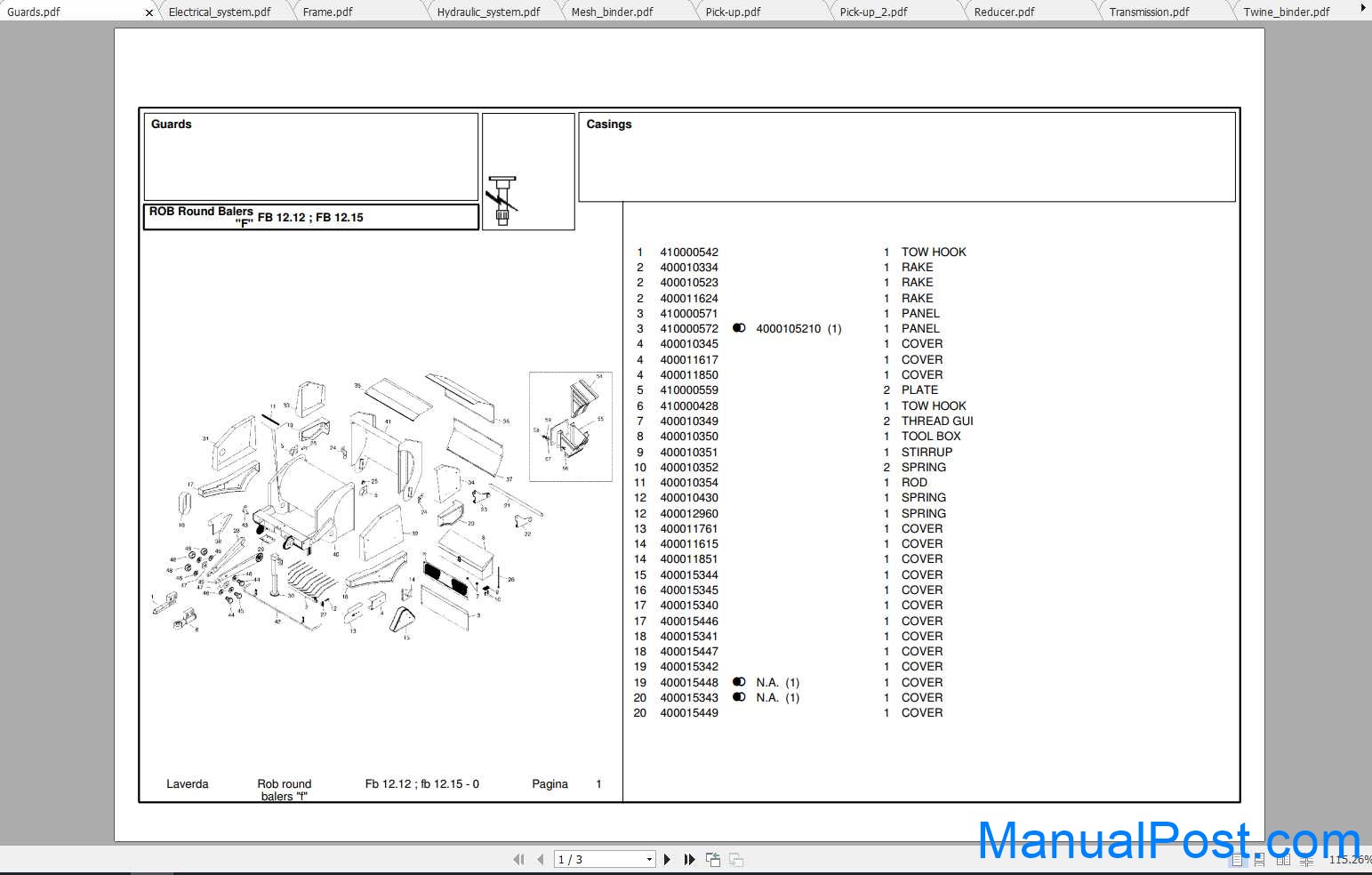Image resolution: width=1372 pixels, height=875 pixels.
Task: Select the Pick-up.pdf tab
Action: (733, 12)
